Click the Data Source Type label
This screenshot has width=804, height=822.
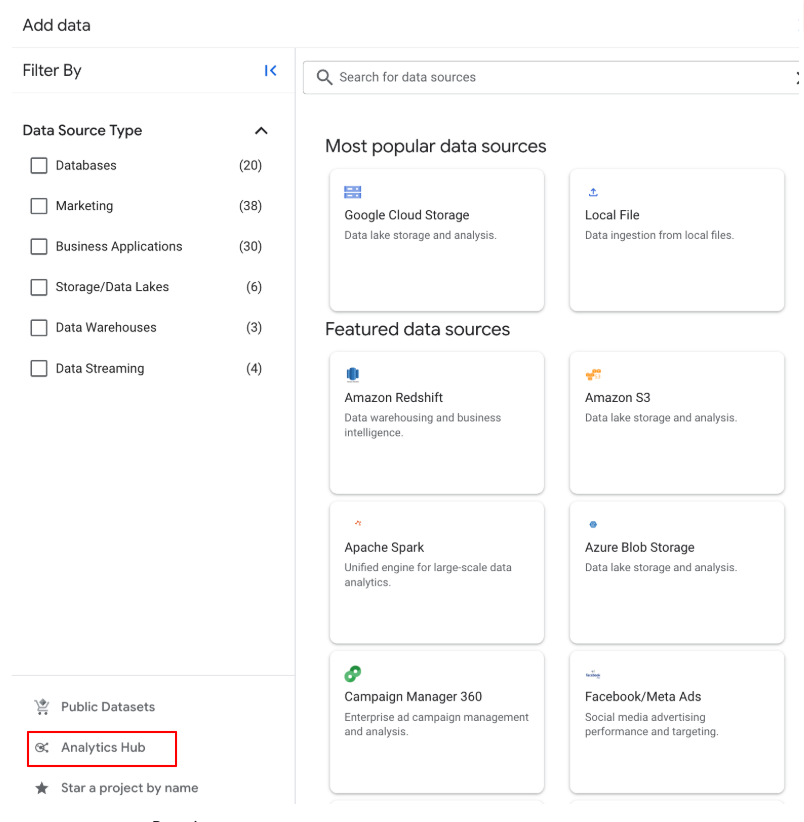(82, 131)
